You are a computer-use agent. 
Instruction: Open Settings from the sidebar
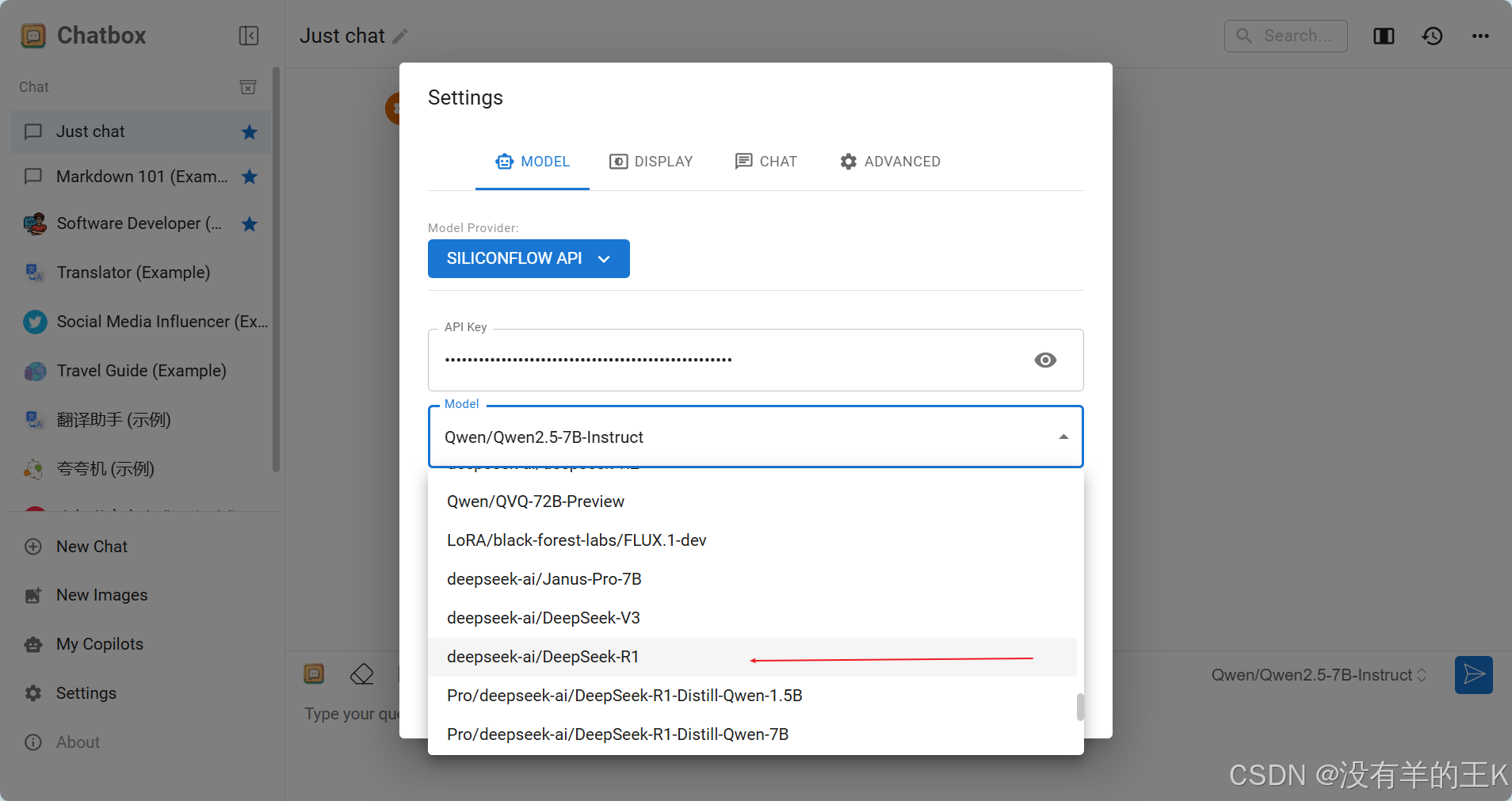pyautogui.click(x=141, y=693)
